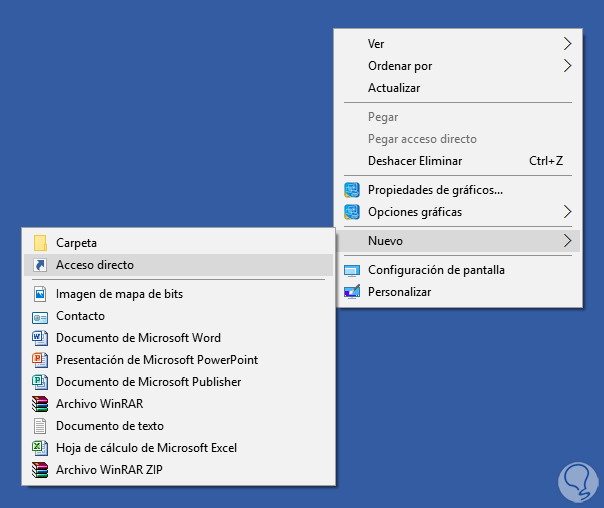This screenshot has width=604, height=508.
Task: Click the Archivo WinRAR ZIP icon
Action: tap(40, 470)
